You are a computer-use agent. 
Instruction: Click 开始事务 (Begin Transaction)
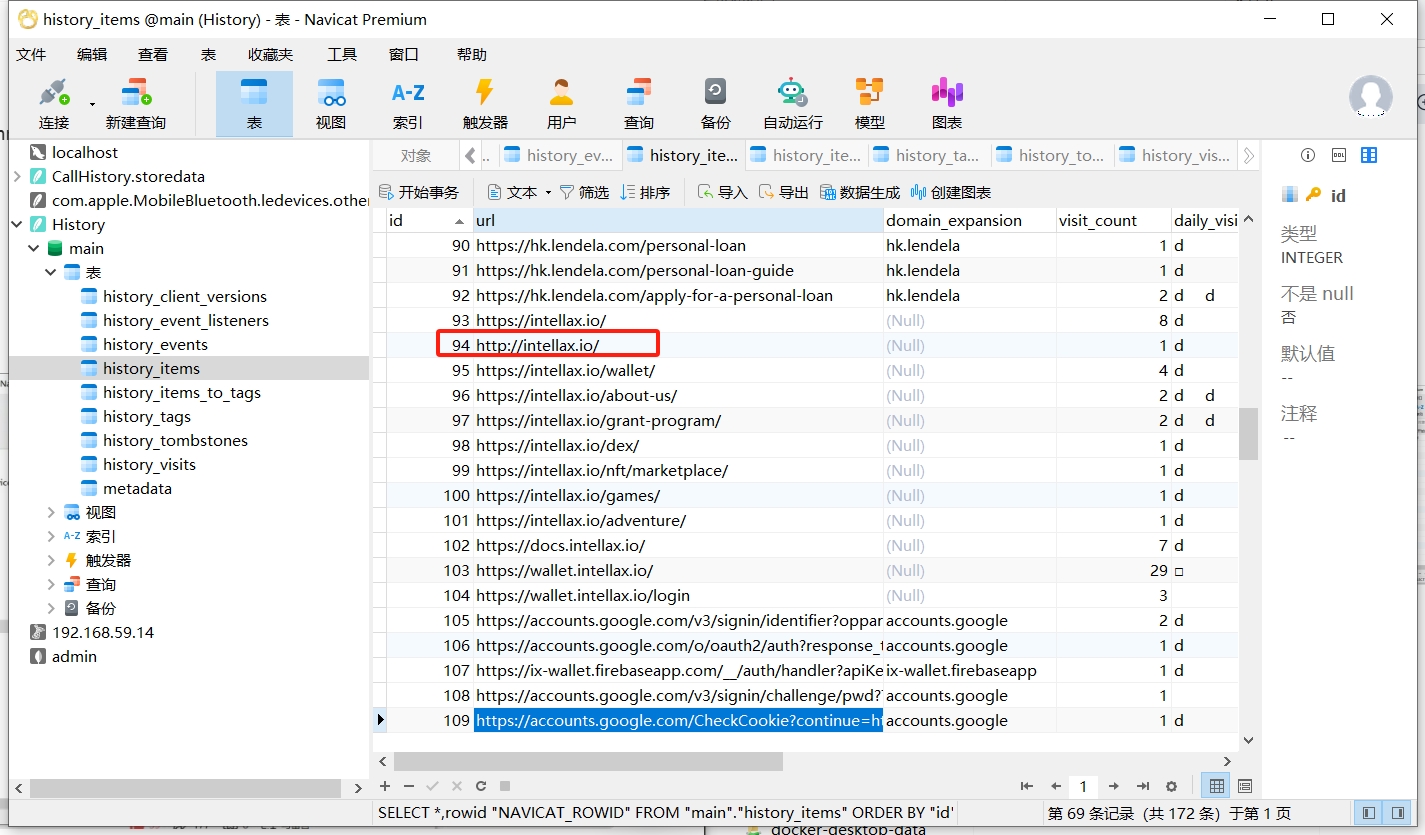coord(419,192)
